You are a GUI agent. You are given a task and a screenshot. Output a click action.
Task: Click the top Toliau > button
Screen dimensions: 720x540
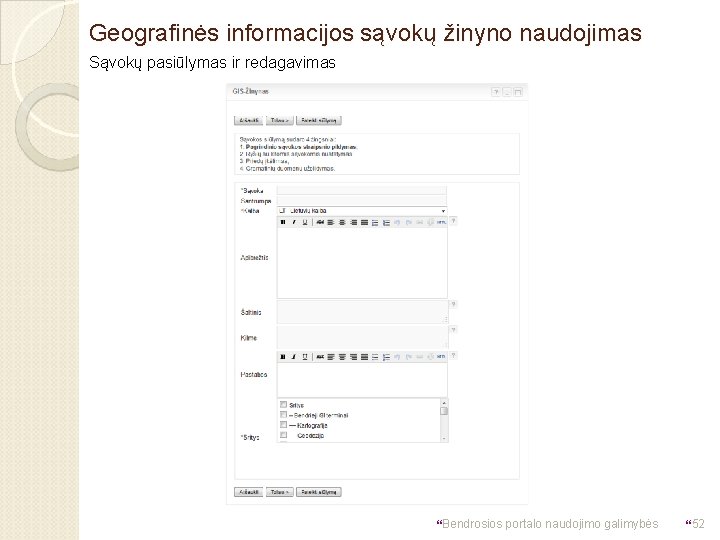coord(280,120)
